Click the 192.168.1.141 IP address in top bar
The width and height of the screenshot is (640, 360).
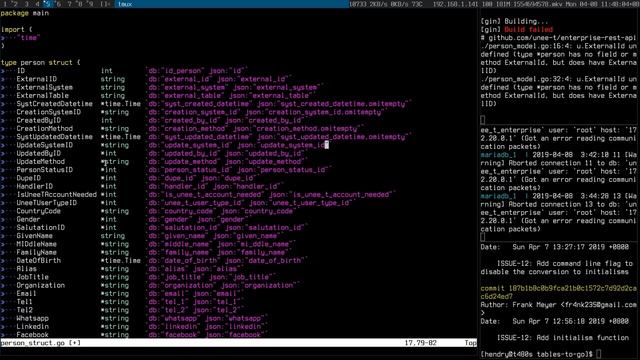coord(457,4)
